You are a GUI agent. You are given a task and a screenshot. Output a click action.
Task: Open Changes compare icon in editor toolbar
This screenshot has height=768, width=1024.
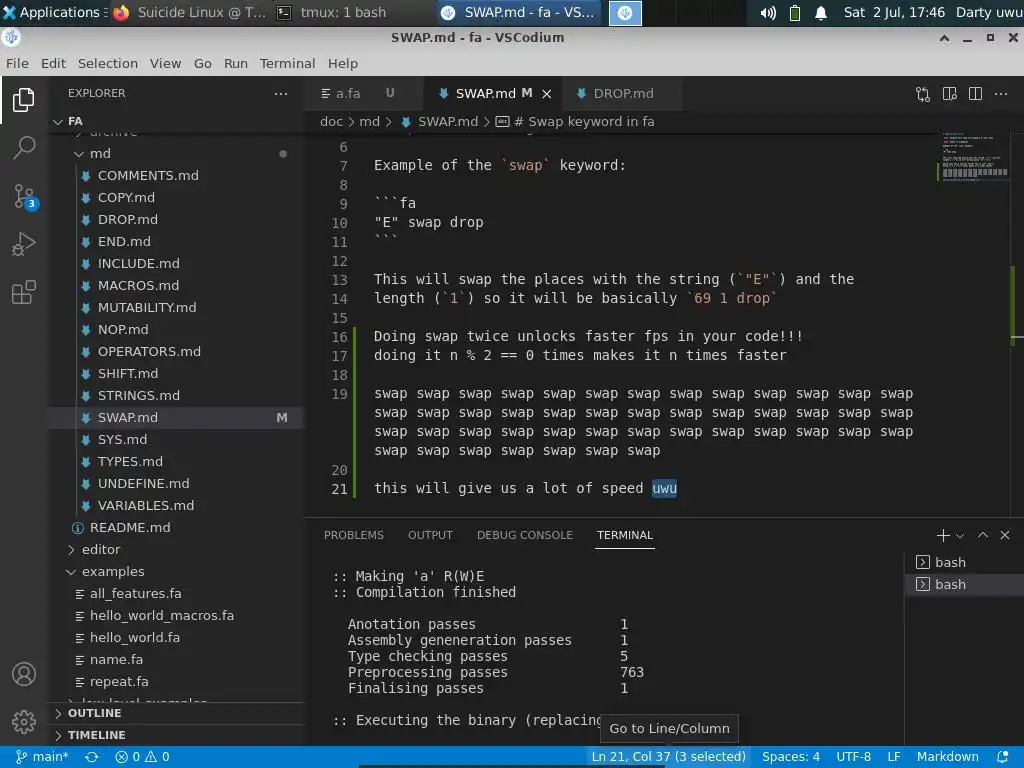point(923,94)
